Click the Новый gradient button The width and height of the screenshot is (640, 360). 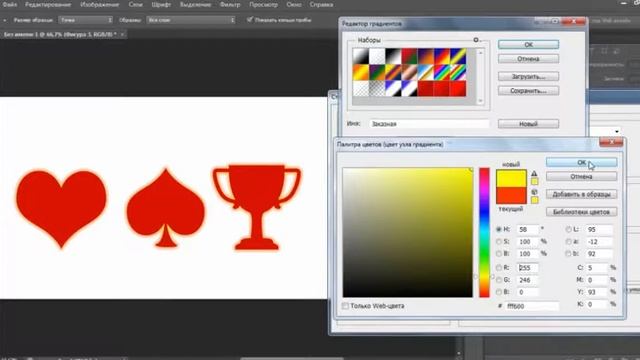[x=528, y=124]
